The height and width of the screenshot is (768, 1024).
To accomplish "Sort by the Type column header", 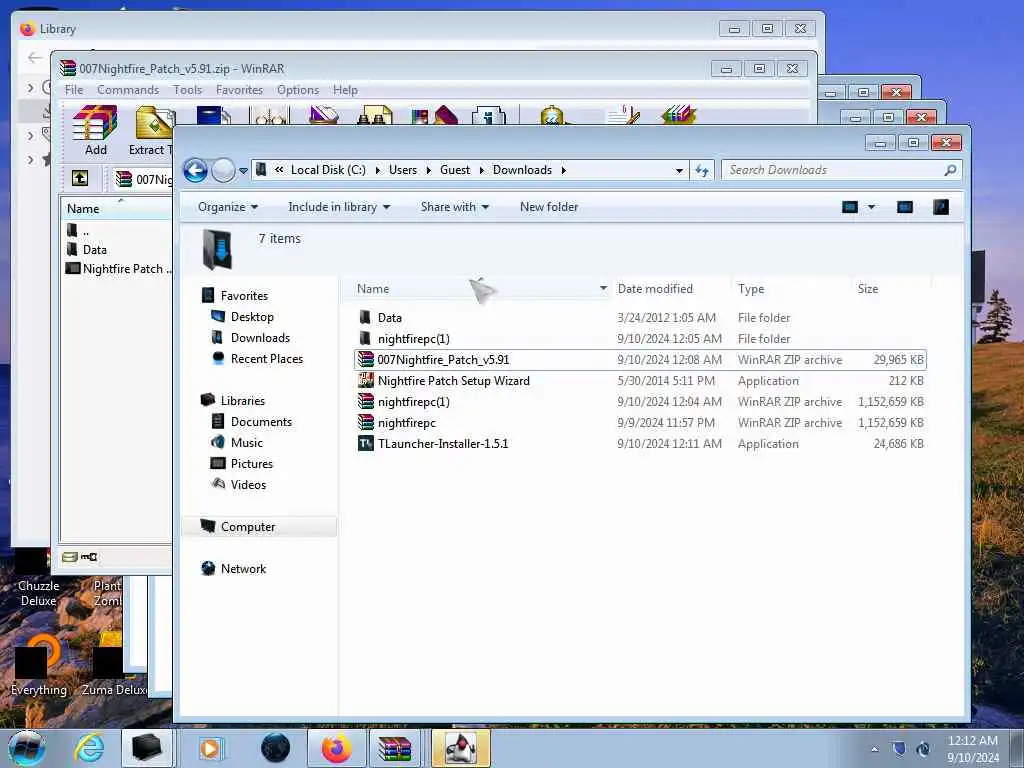I will point(751,289).
